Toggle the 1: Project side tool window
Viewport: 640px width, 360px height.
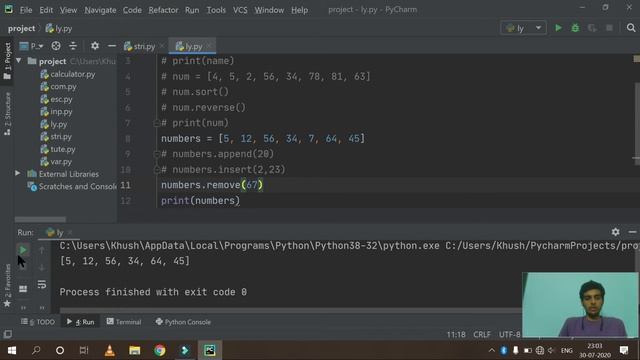click(x=7, y=61)
